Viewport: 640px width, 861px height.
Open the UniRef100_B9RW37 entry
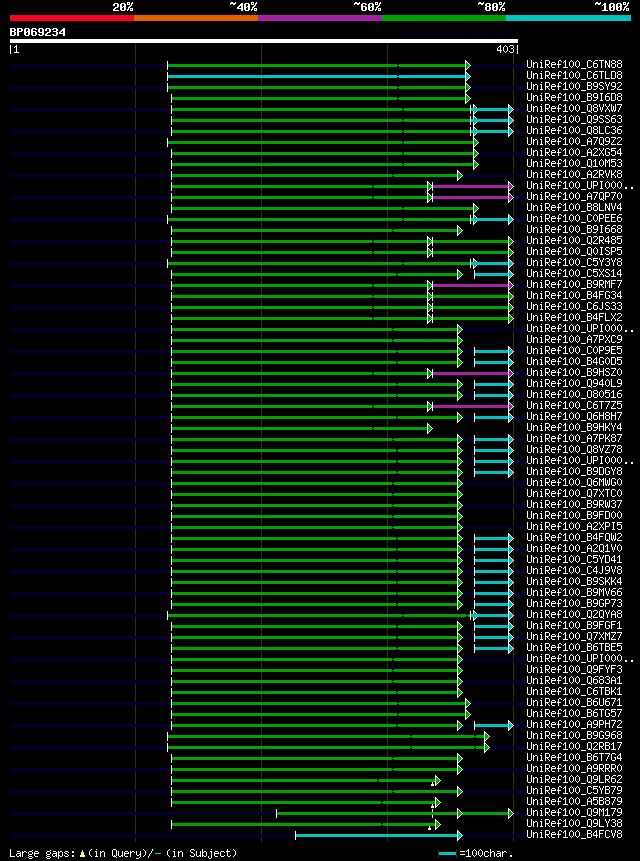[574, 504]
